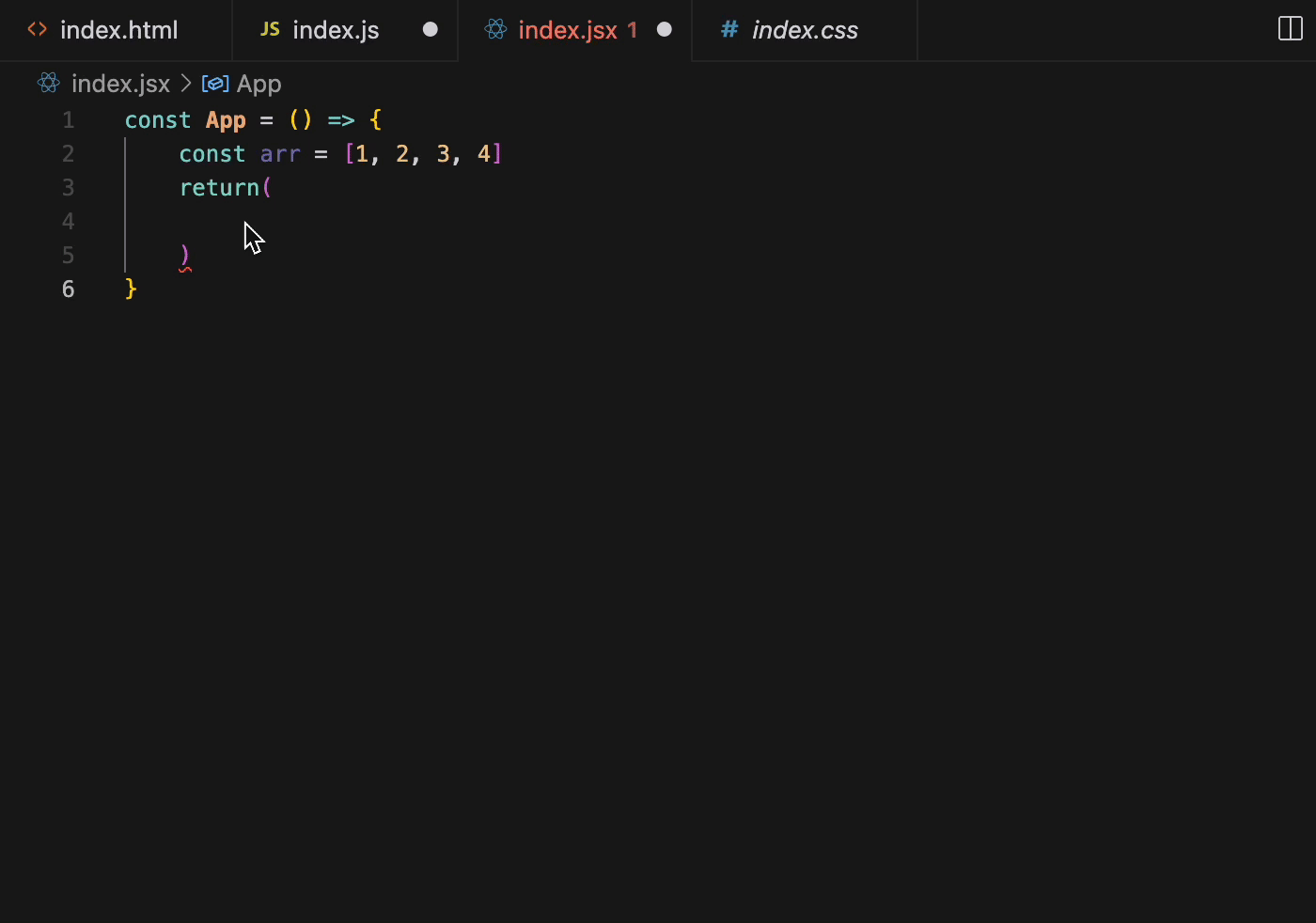Click the arrow => on line 1
The height and width of the screenshot is (923, 1316).
(341, 120)
